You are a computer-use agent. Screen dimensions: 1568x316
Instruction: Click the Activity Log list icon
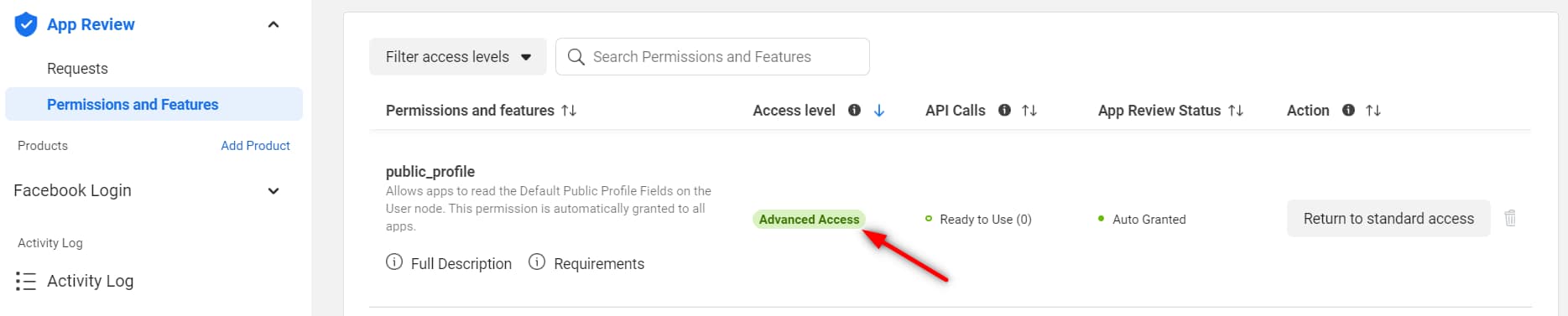(x=26, y=281)
